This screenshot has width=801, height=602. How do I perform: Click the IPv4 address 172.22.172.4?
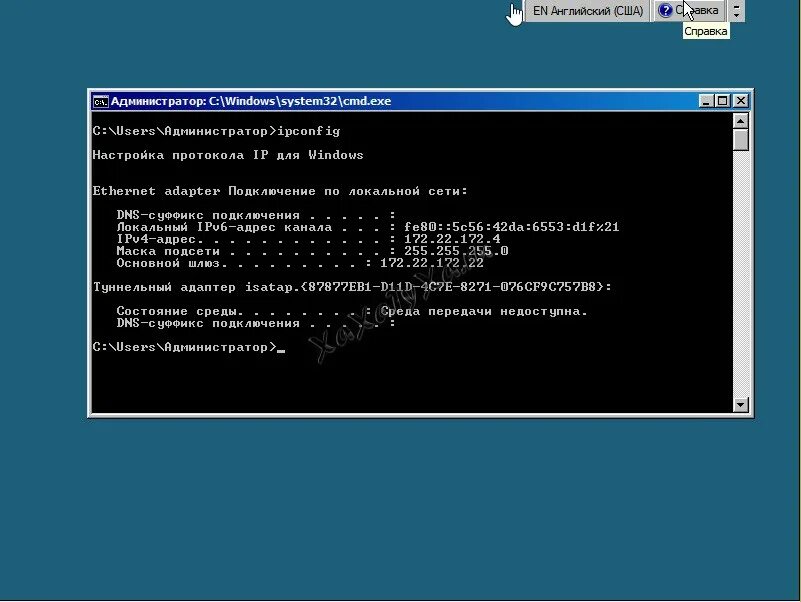tap(452, 239)
